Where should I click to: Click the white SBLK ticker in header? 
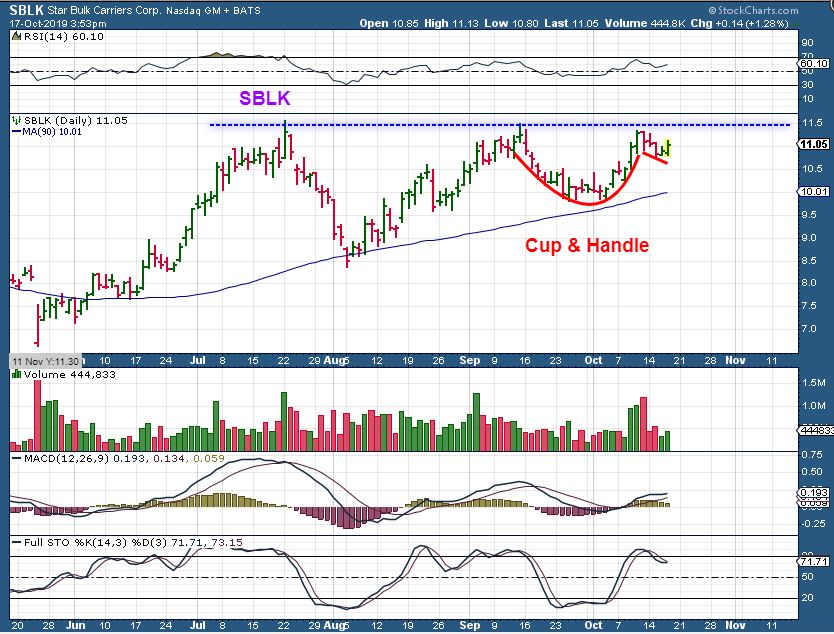tap(27, 10)
